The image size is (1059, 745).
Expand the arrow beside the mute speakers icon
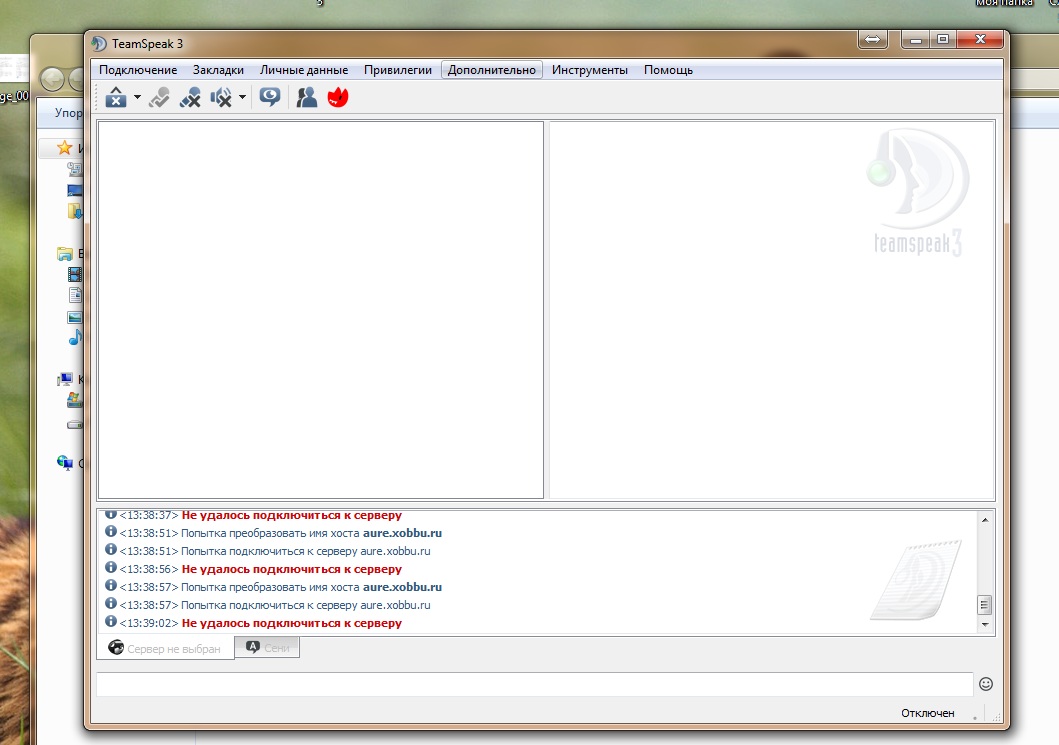(242, 97)
